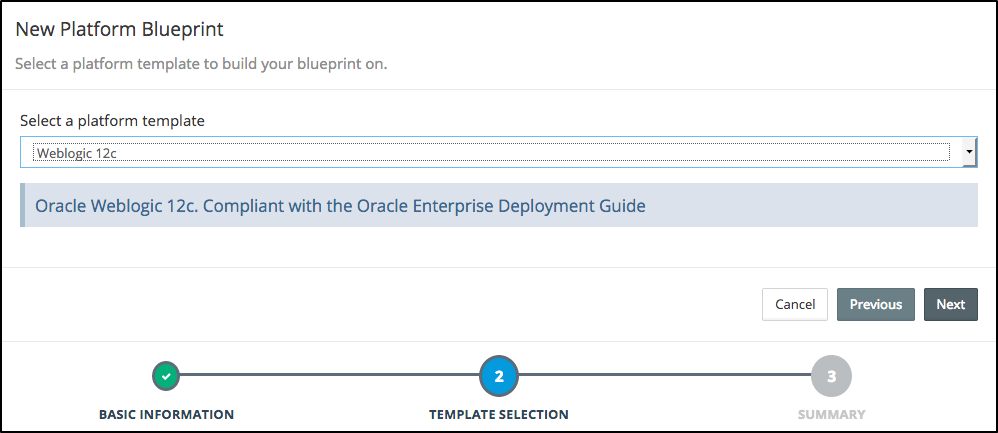This screenshot has height=433, width=998.
Task: Open the platform template dropdown arrow
Action: 968,152
